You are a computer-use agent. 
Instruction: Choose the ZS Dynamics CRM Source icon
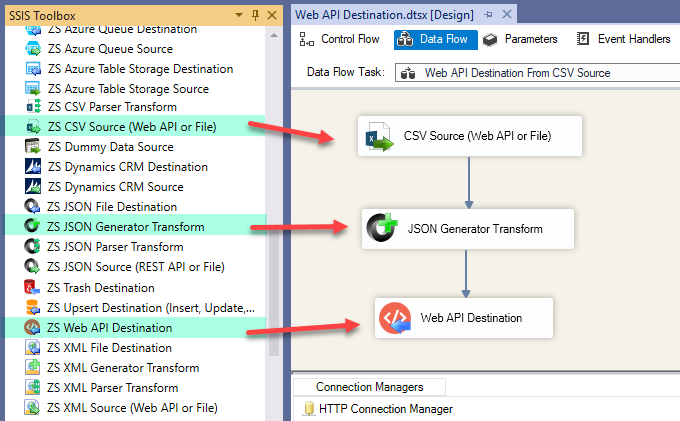point(33,186)
